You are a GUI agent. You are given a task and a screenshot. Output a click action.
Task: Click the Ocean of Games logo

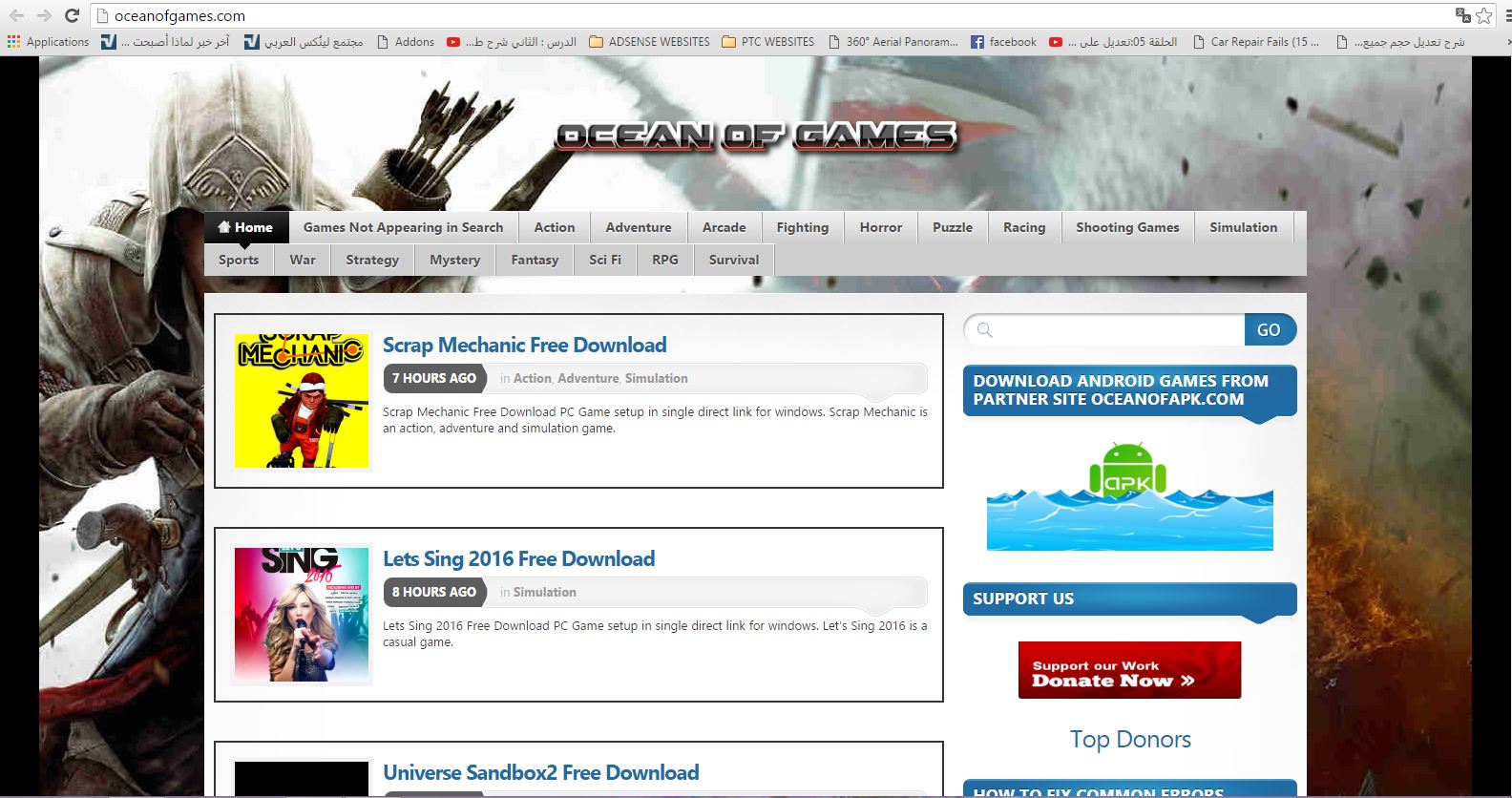click(x=756, y=137)
